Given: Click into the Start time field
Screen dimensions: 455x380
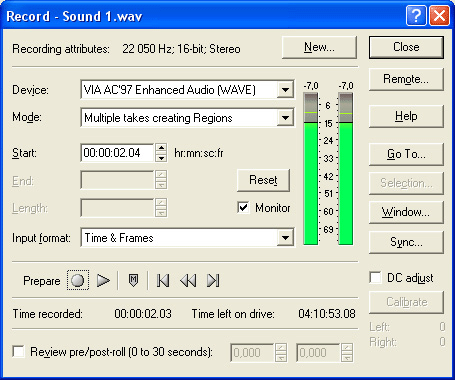Looking at the screenshot, I should [x=117, y=153].
